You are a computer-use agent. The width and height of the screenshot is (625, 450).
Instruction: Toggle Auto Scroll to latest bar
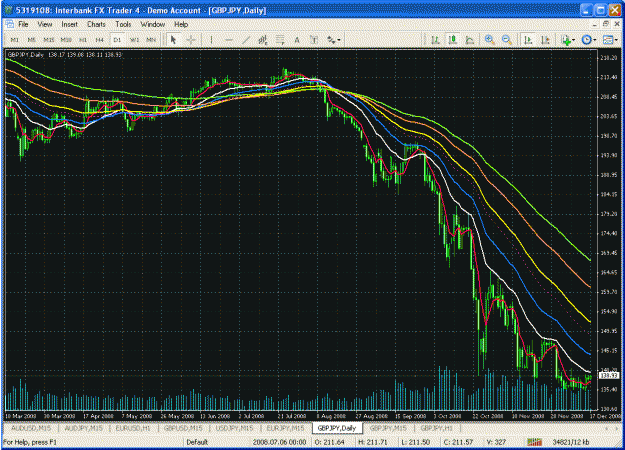(x=528, y=40)
